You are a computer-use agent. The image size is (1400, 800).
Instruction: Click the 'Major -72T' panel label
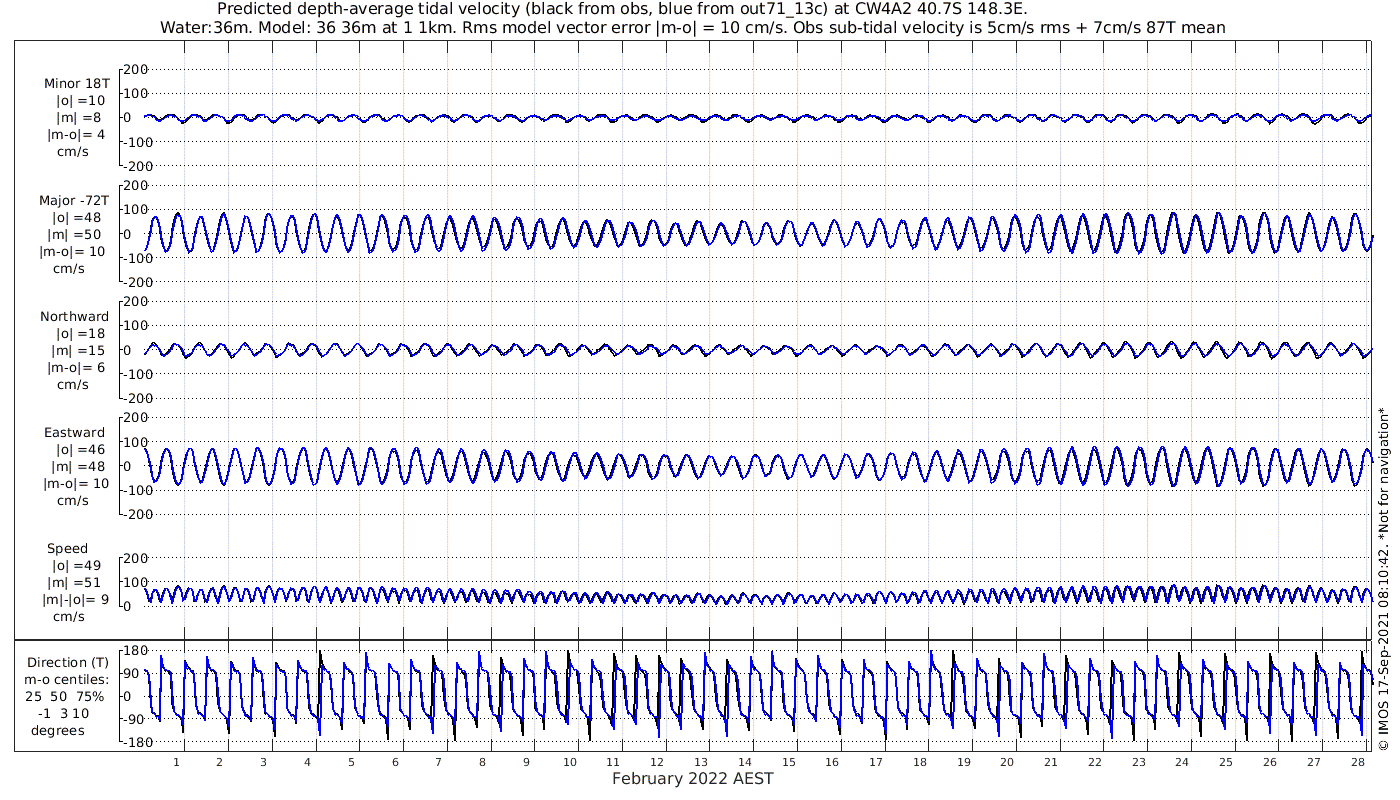(75, 200)
